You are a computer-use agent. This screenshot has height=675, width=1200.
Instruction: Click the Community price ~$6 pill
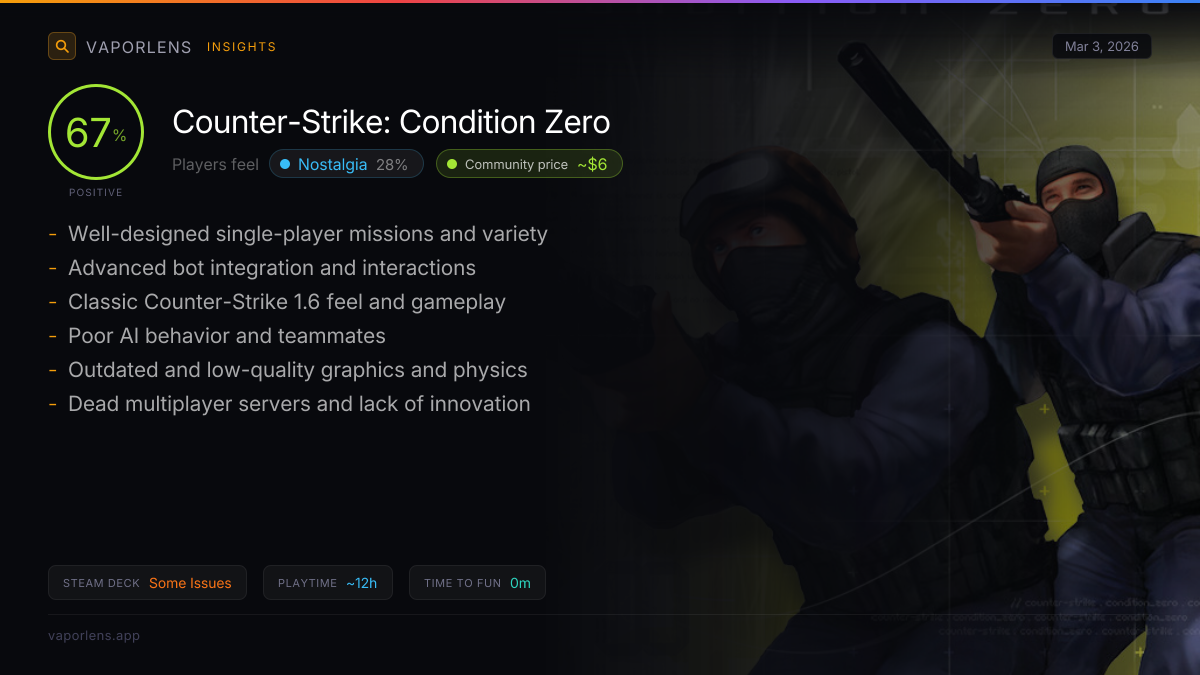pyautogui.click(x=529, y=164)
